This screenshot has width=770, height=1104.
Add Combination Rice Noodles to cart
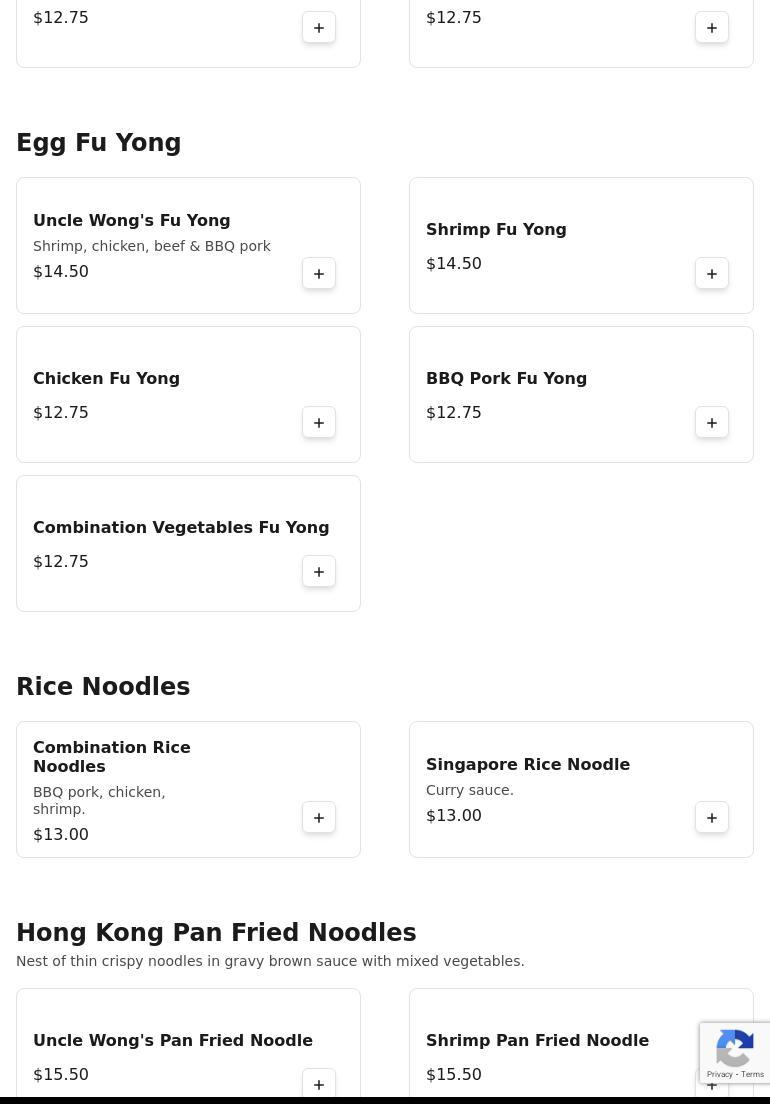319,817
